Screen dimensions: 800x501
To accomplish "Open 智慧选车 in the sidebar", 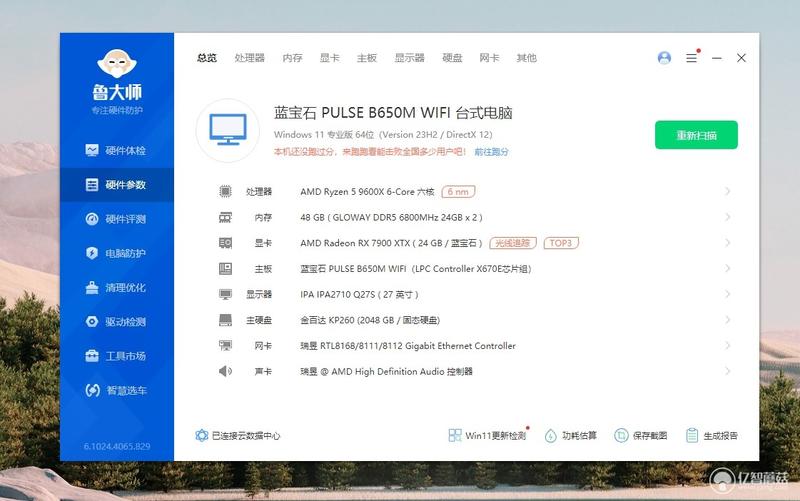I will [x=116, y=390].
